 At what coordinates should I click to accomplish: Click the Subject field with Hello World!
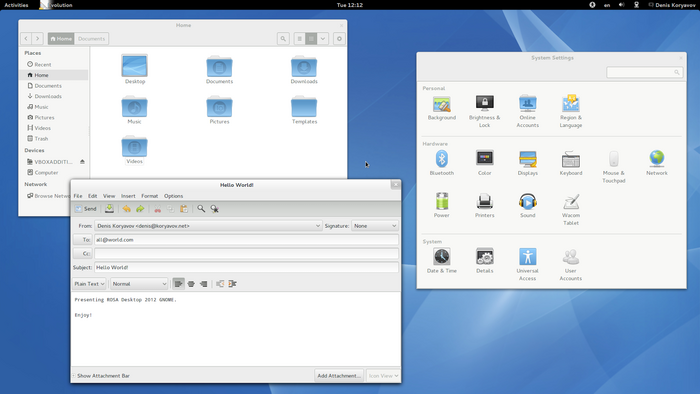click(x=246, y=267)
